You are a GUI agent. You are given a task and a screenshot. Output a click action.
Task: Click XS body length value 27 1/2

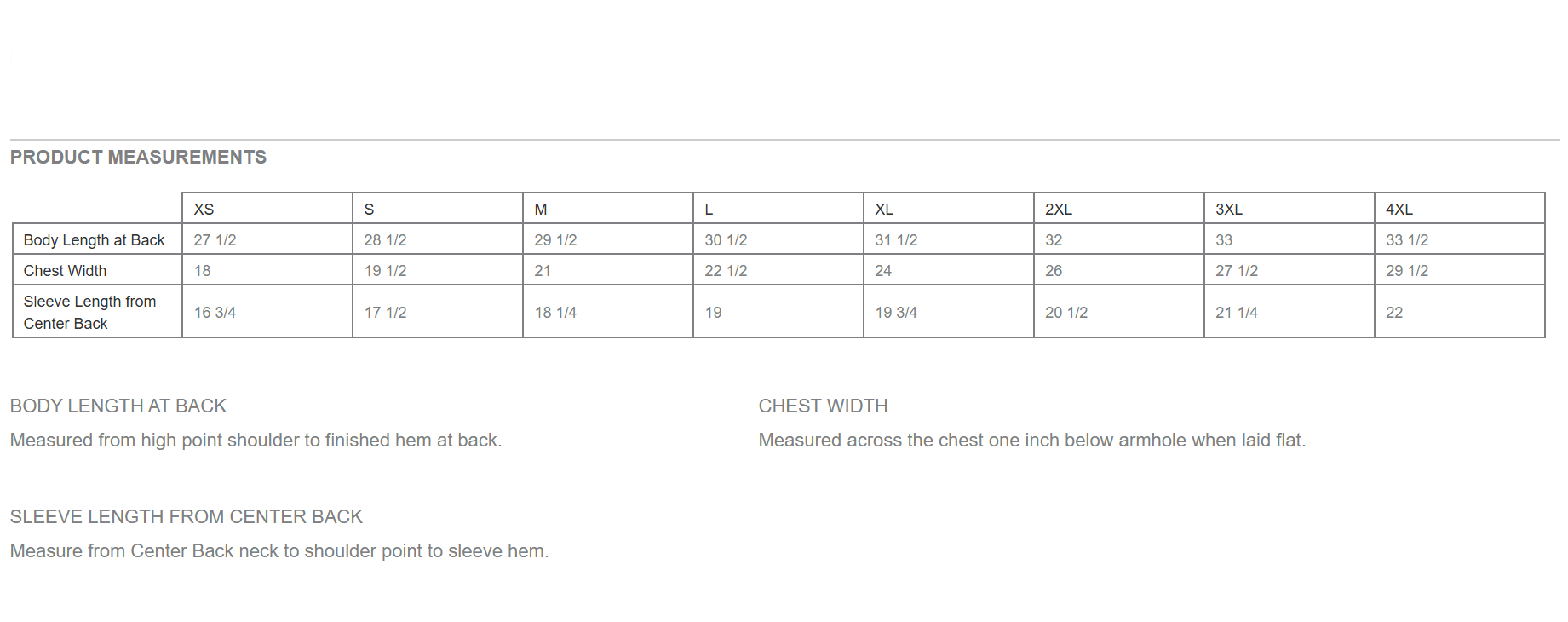(x=215, y=240)
